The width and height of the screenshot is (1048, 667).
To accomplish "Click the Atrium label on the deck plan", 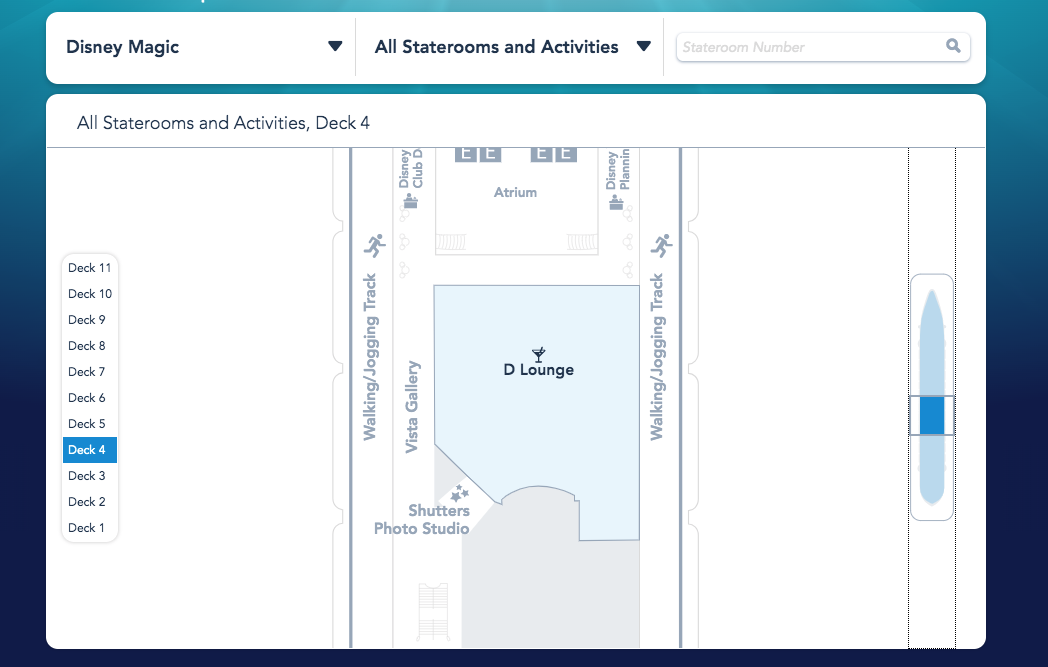I will coord(515,192).
